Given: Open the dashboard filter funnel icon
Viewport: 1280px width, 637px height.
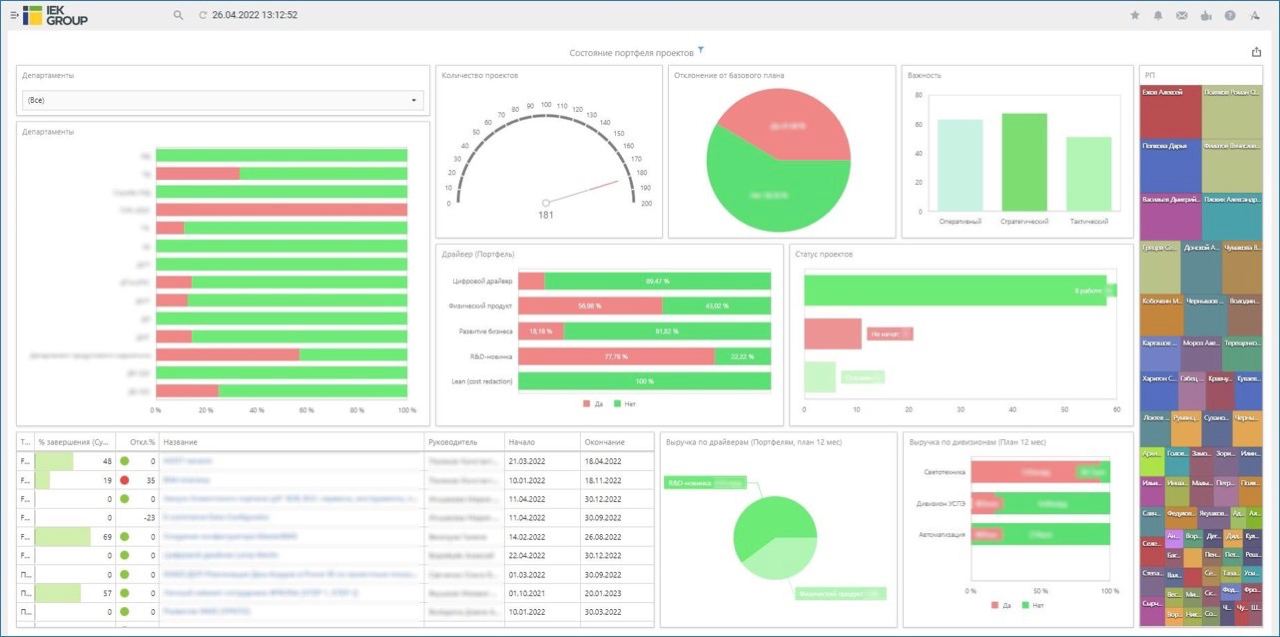Looking at the screenshot, I should point(701,50).
